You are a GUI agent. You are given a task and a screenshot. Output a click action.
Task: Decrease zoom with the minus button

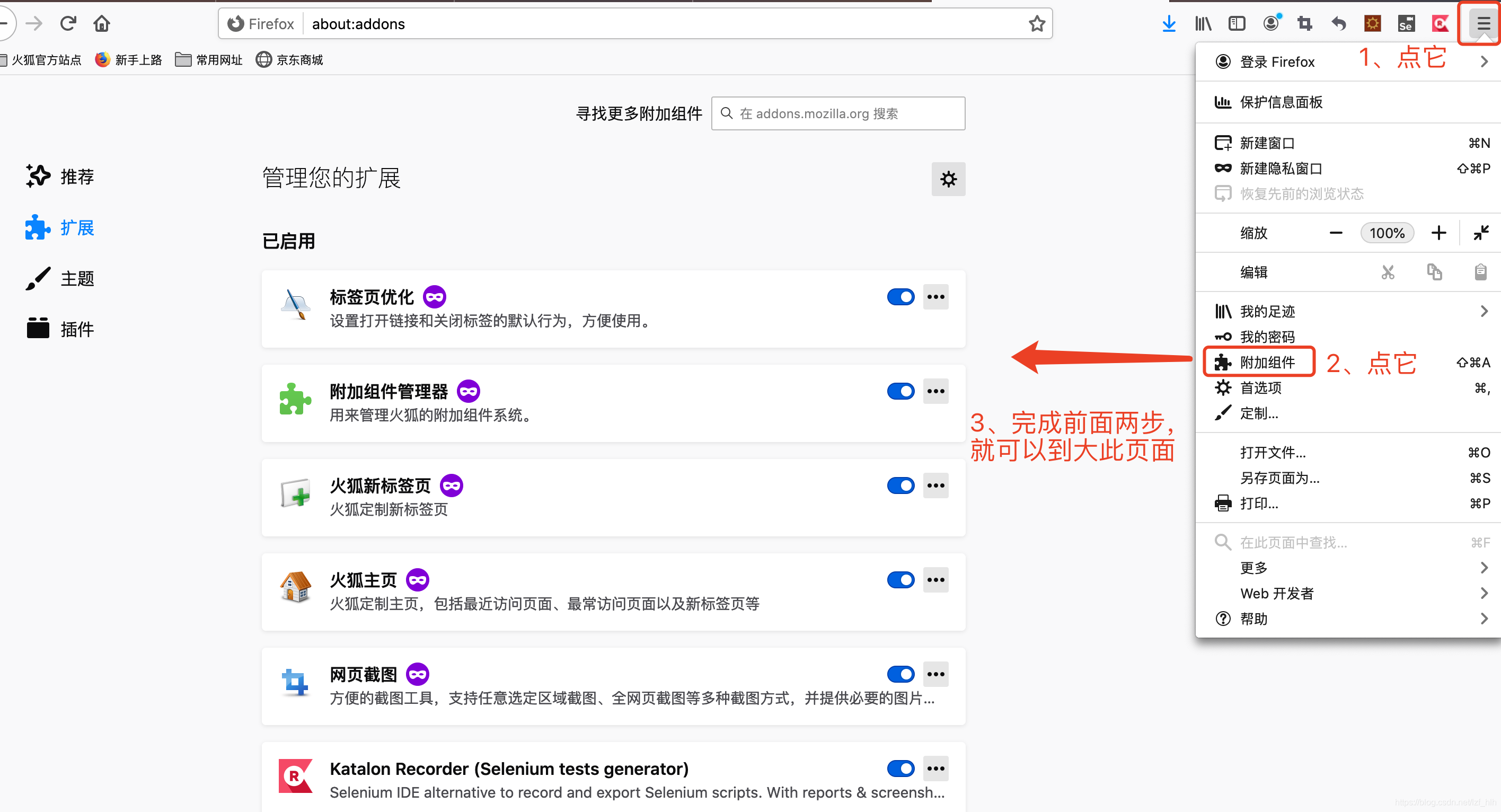click(1336, 232)
